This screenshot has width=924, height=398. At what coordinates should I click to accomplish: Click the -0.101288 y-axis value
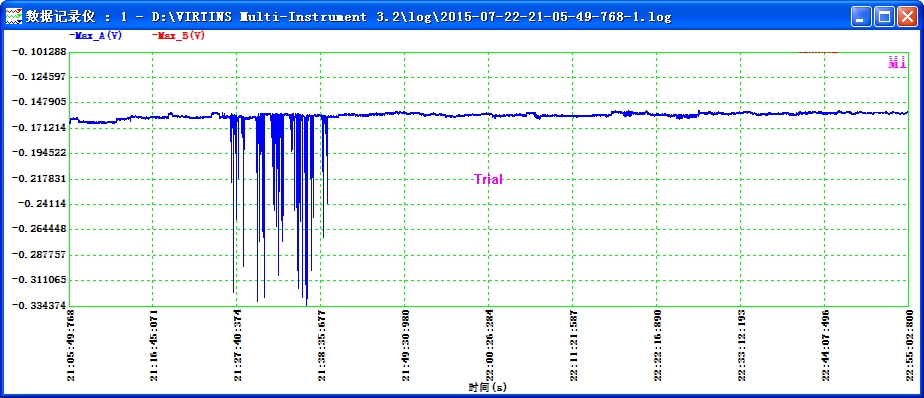coord(39,51)
